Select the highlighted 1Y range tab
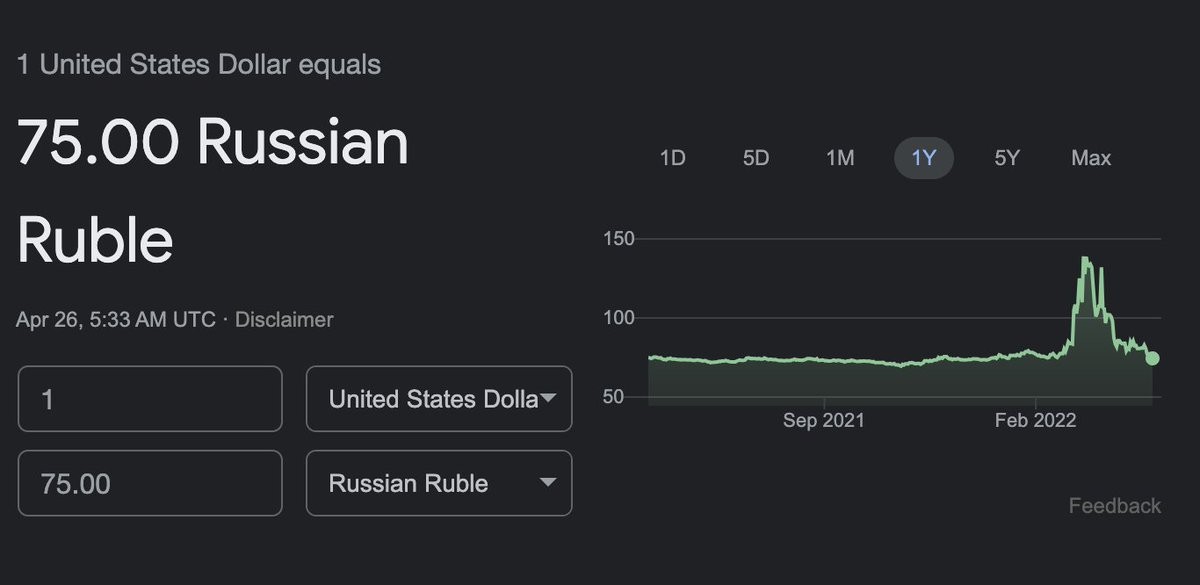This screenshot has height=585, width=1200. coord(923,158)
